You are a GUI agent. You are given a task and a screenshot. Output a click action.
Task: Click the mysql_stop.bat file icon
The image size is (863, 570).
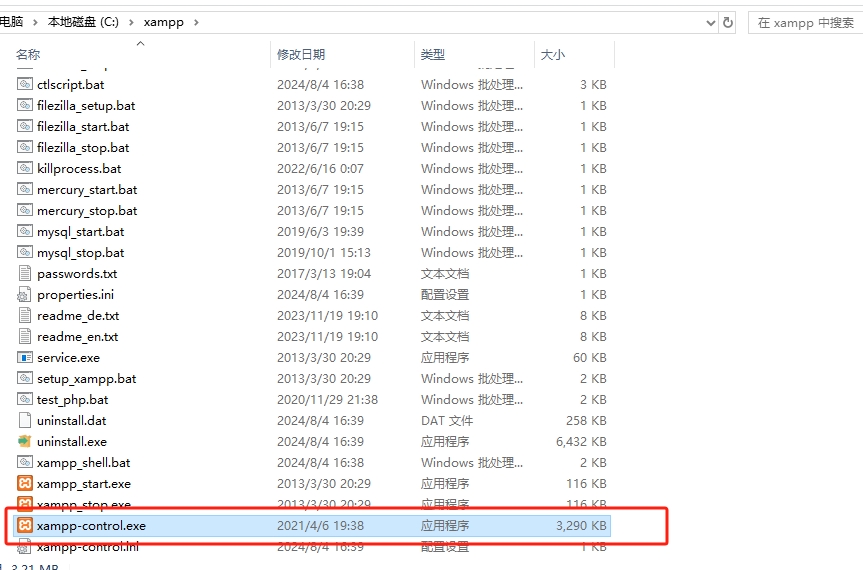pyautogui.click(x=25, y=253)
